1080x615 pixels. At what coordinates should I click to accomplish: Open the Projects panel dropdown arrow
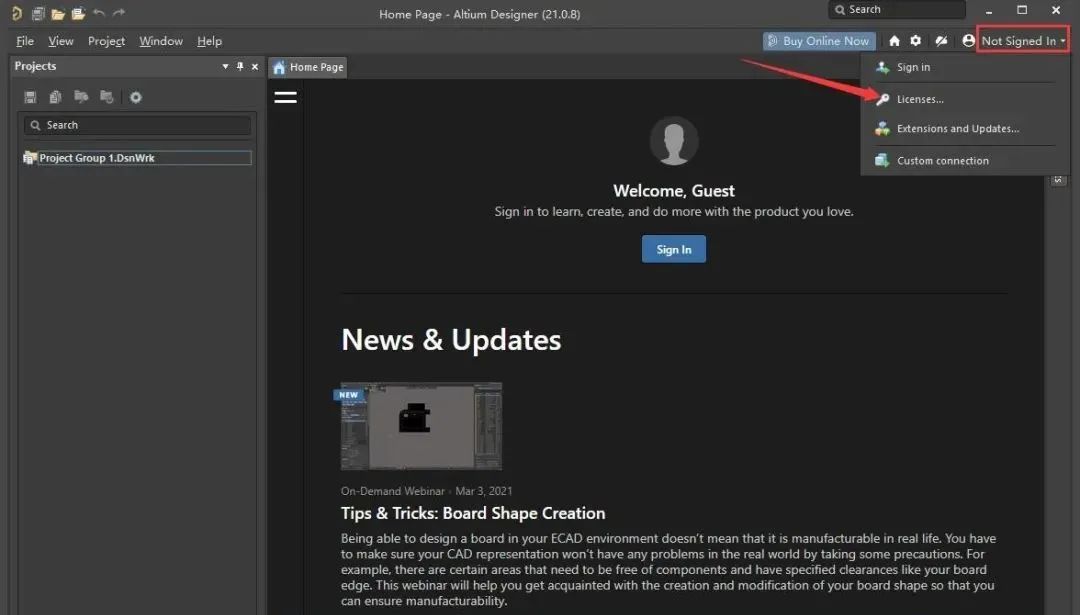click(x=225, y=67)
